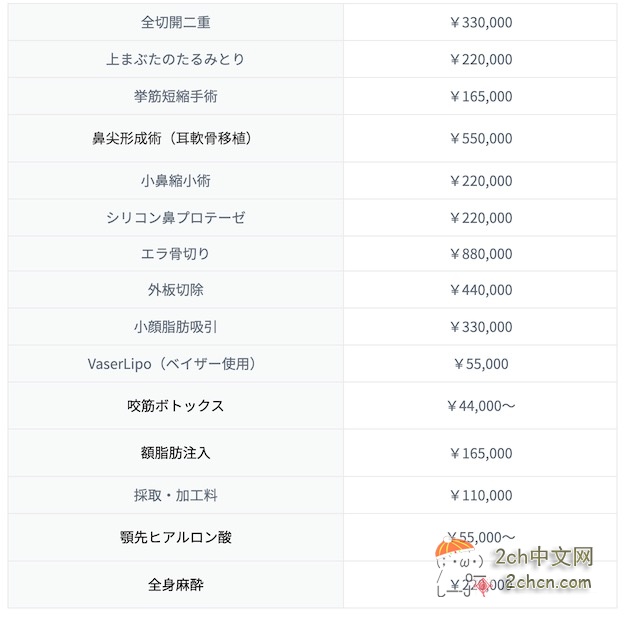Click the 上まぶたのたるみとり cell
The height and width of the screenshot is (617, 631).
pyautogui.click(x=175, y=59)
